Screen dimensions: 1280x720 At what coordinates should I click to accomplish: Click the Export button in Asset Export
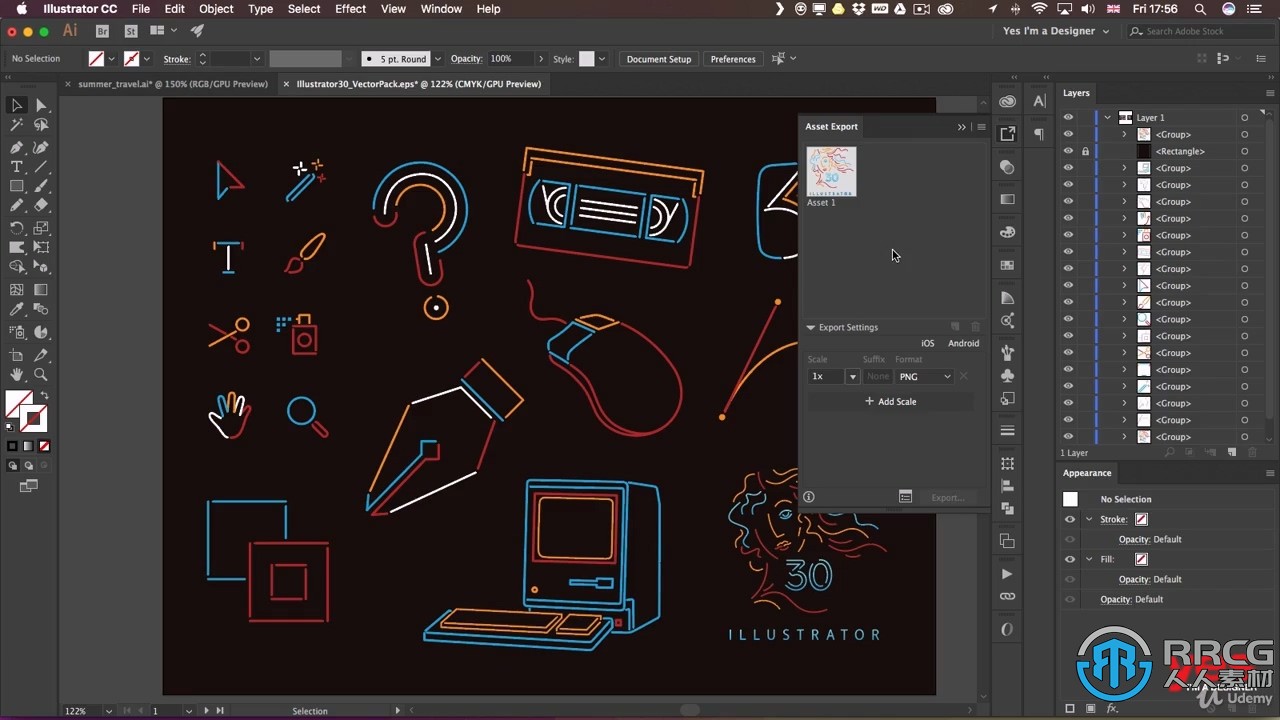947,497
